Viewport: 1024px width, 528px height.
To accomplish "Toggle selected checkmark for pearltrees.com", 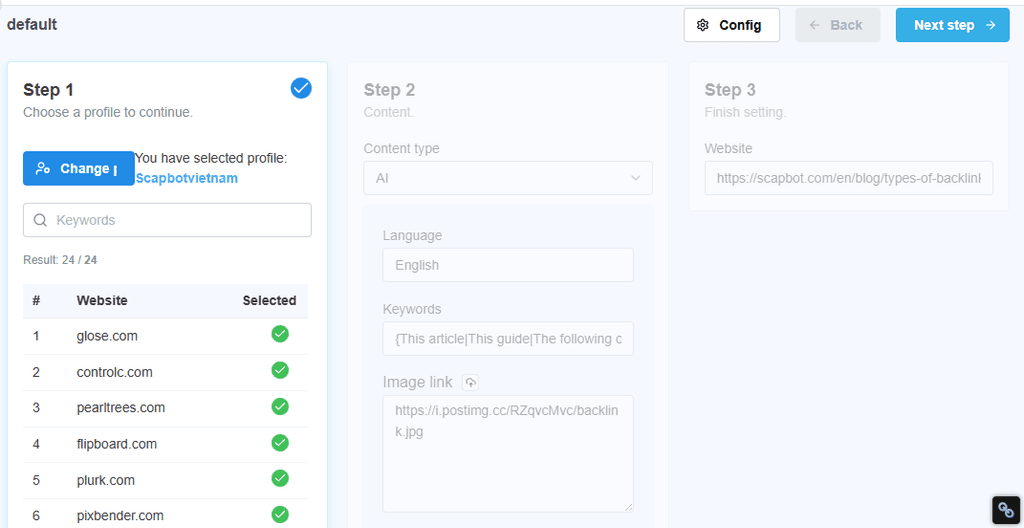I will click(280, 406).
